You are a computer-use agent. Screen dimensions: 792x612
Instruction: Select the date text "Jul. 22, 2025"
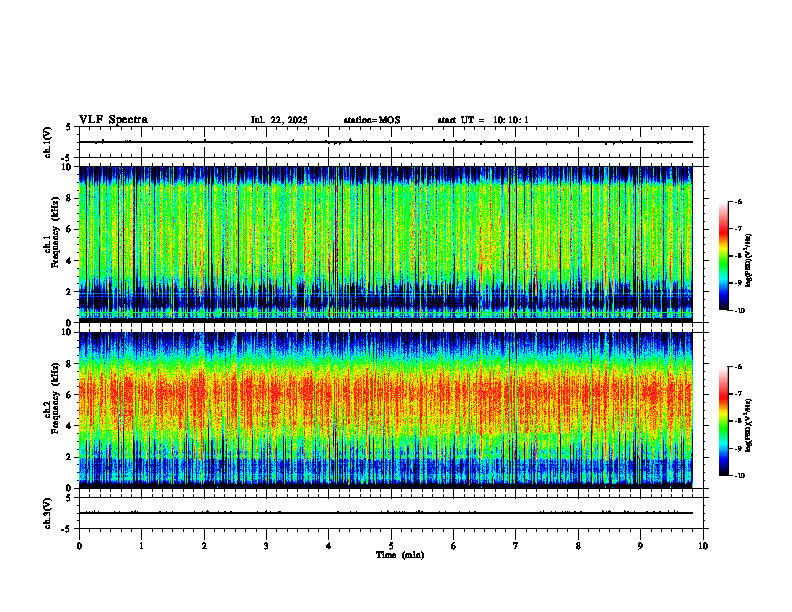pos(279,120)
